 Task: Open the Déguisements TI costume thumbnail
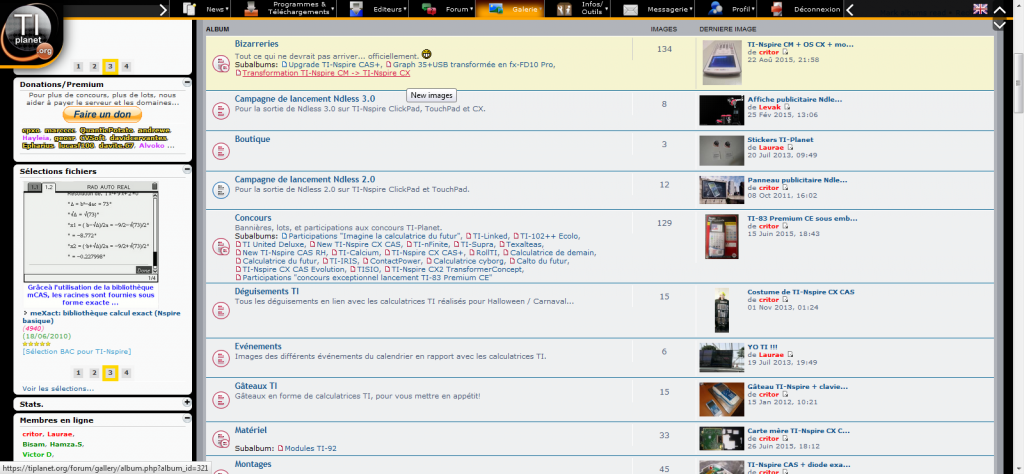pyautogui.click(x=722, y=310)
